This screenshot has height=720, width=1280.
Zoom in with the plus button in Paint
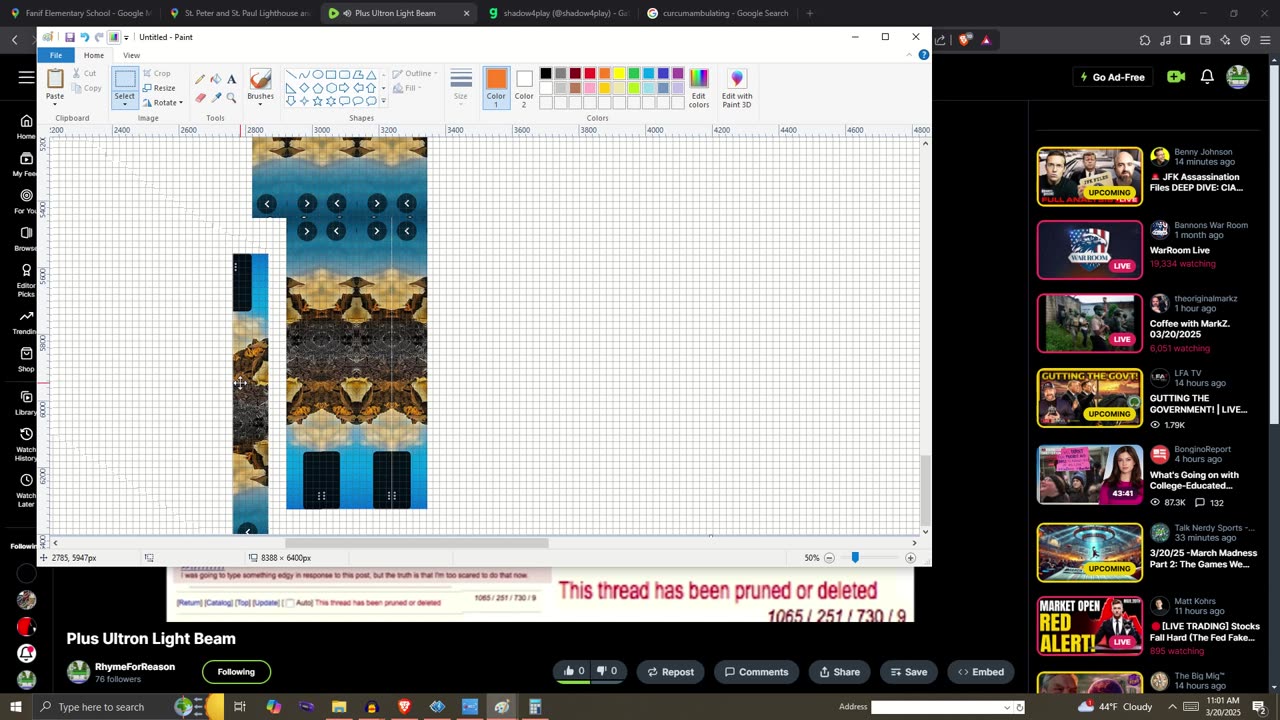point(910,558)
